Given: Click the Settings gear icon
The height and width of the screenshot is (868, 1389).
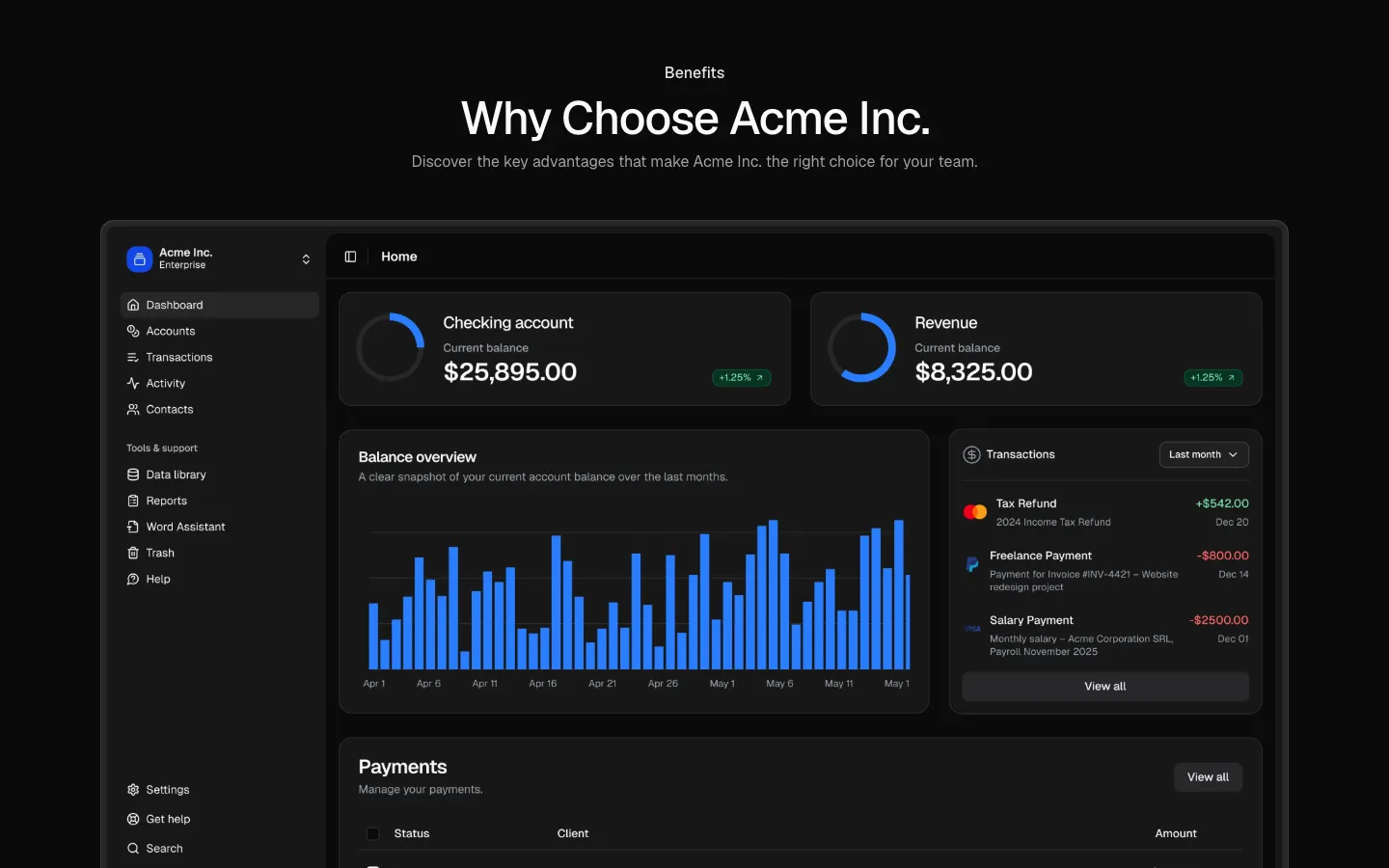Looking at the screenshot, I should (133, 790).
